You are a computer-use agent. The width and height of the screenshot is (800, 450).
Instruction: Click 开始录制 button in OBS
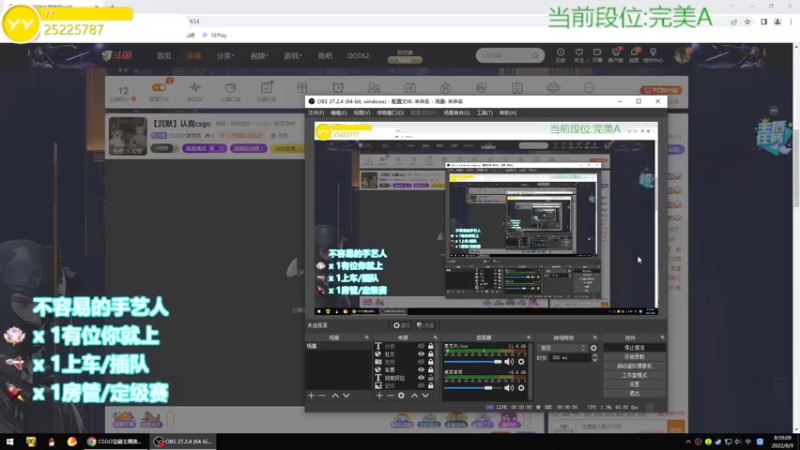tap(634, 357)
